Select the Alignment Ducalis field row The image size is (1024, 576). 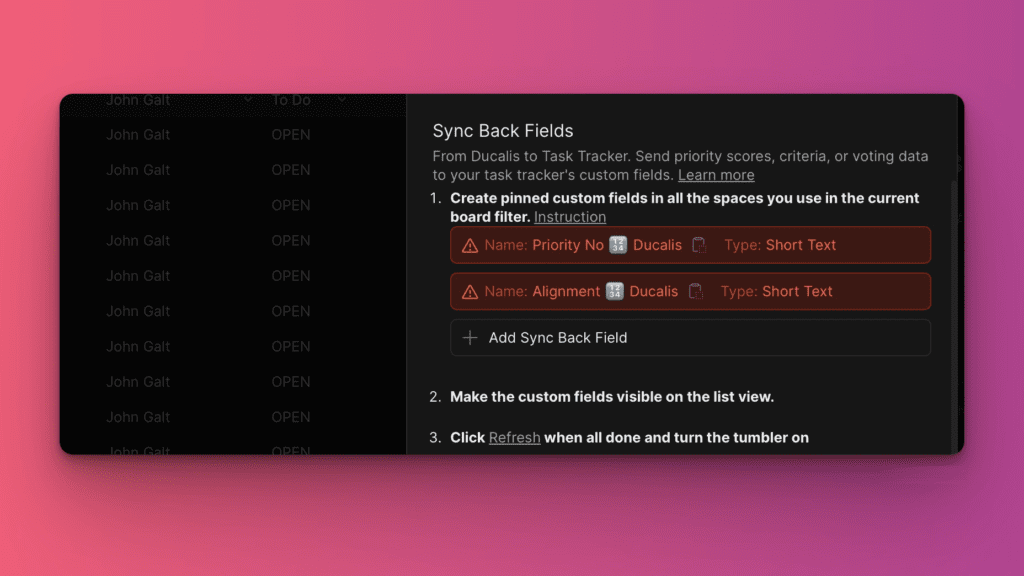pos(690,291)
